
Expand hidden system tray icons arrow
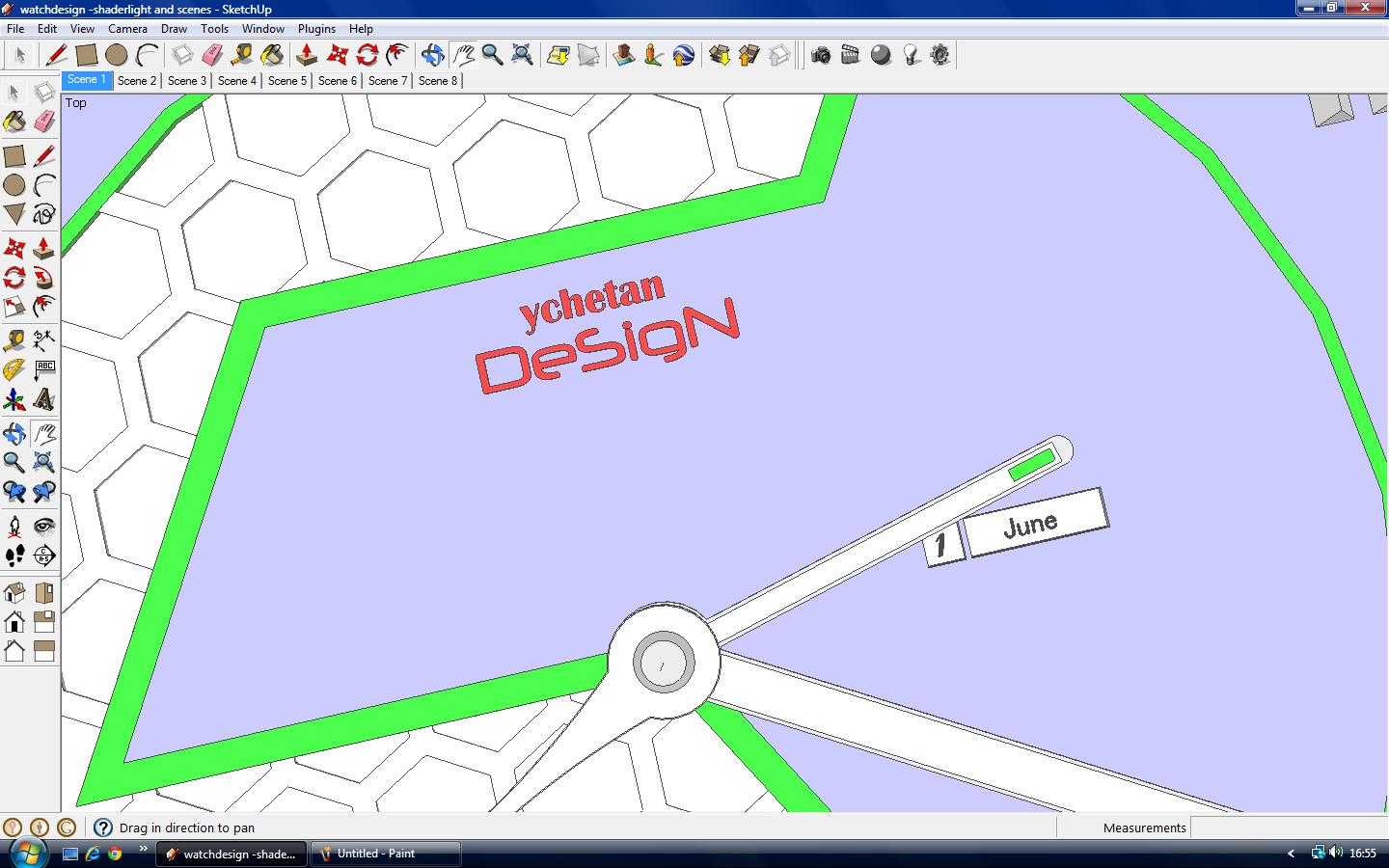click(x=1291, y=854)
